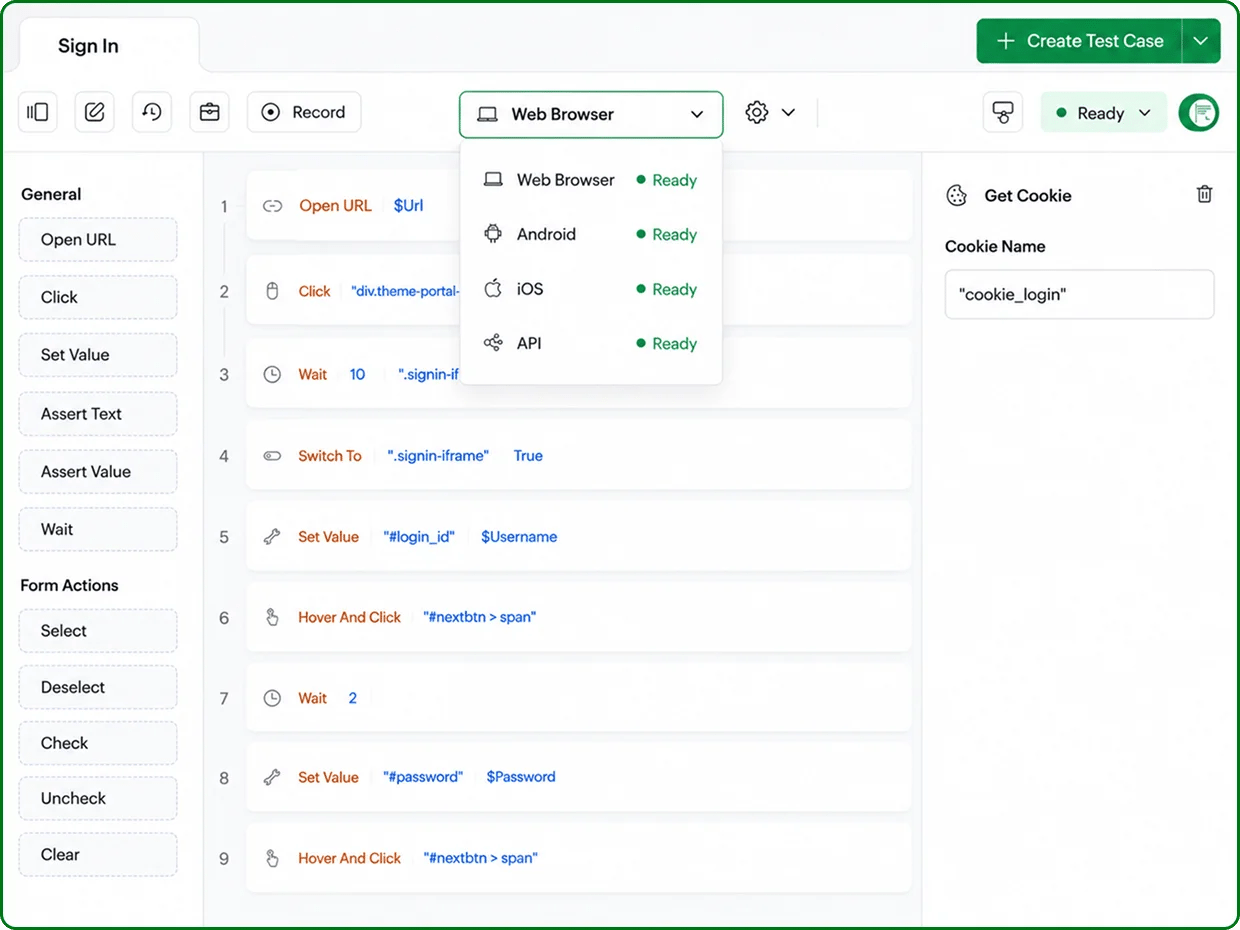Click the mouse icon on step 2
Screen dimensions: 1240x930
click(272, 291)
